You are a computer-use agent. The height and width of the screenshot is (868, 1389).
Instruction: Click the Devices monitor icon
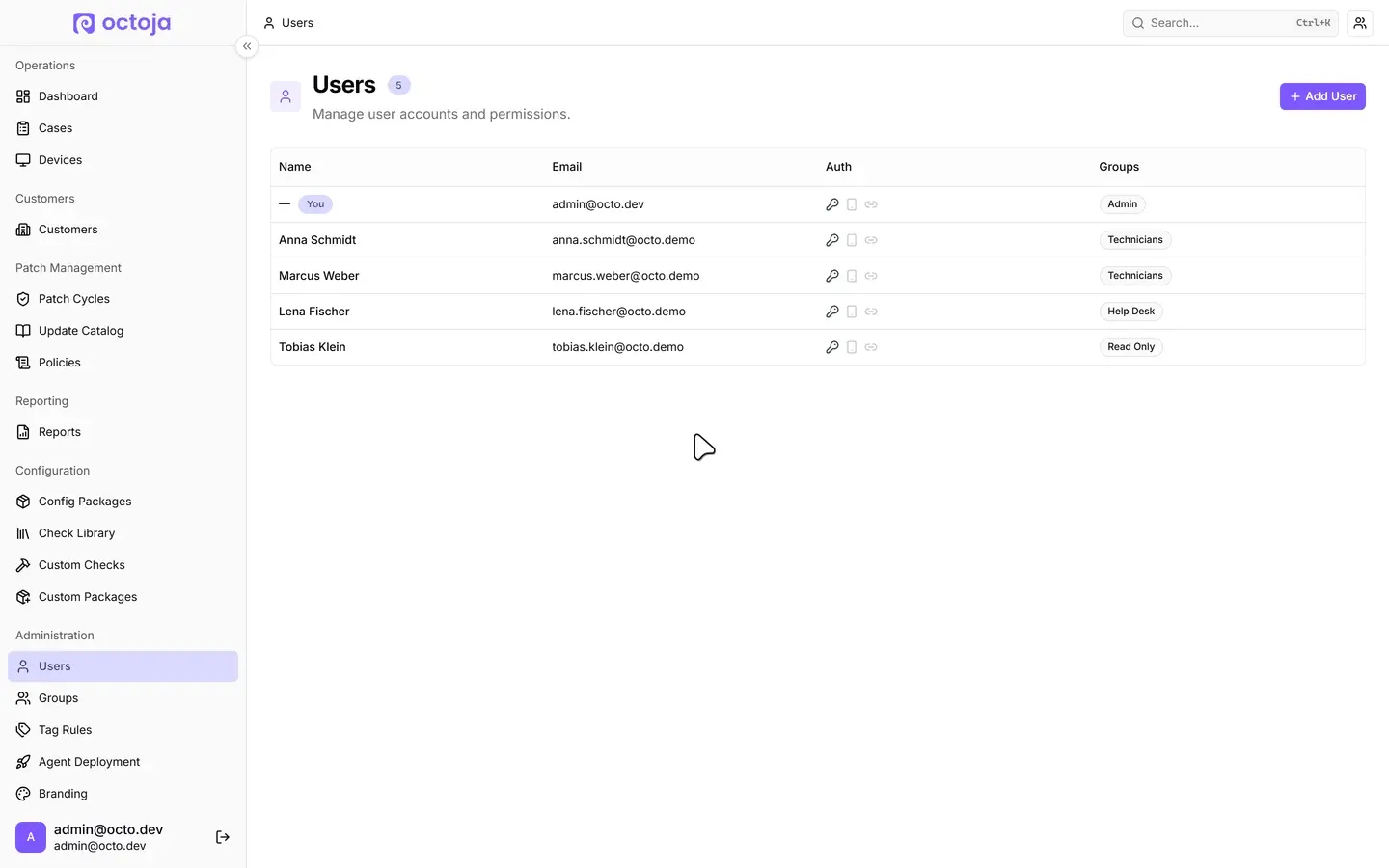click(x=23, y=160)
